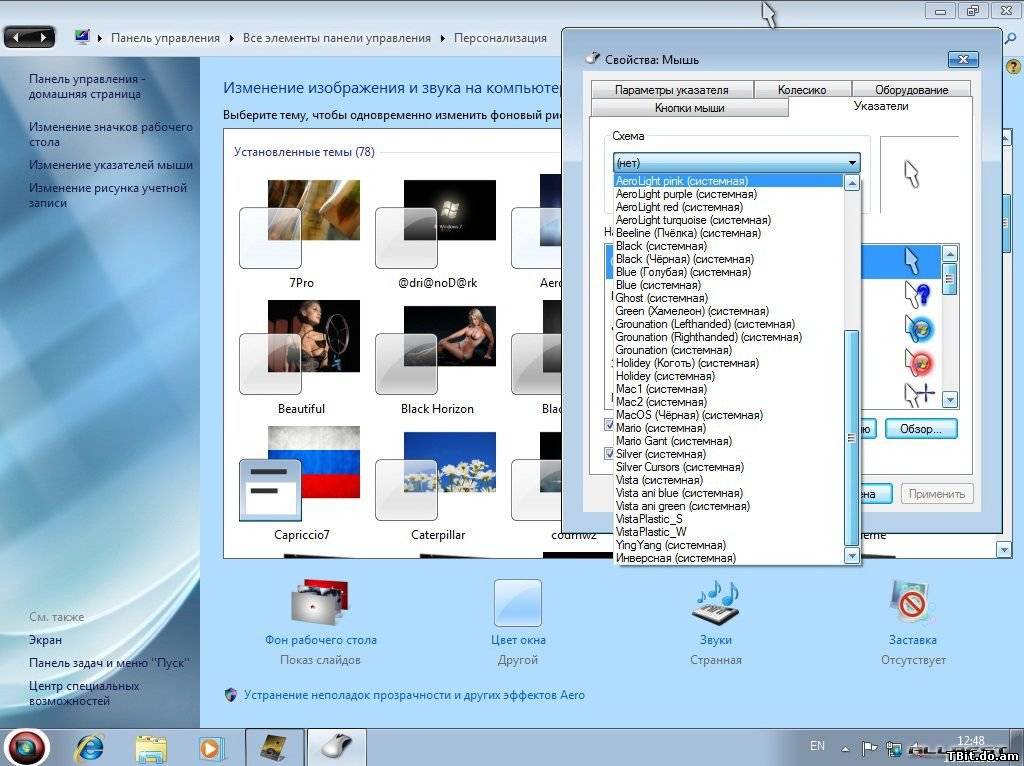
Task: Select the Busy red cursor
Action: pos(919,362)
